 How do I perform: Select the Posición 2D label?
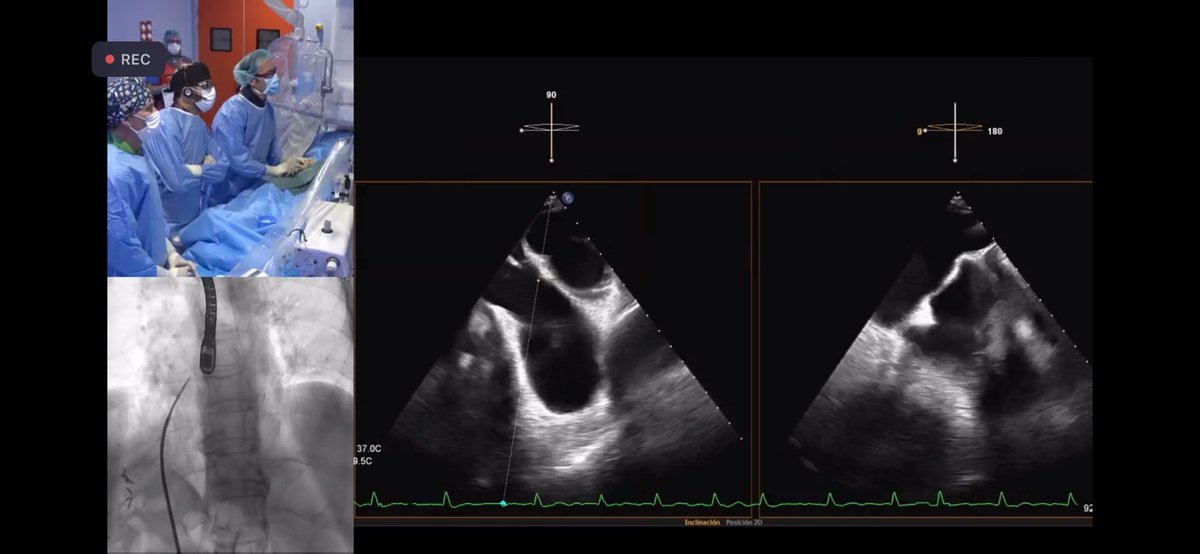pyautogui.click(x=744, y=523)
